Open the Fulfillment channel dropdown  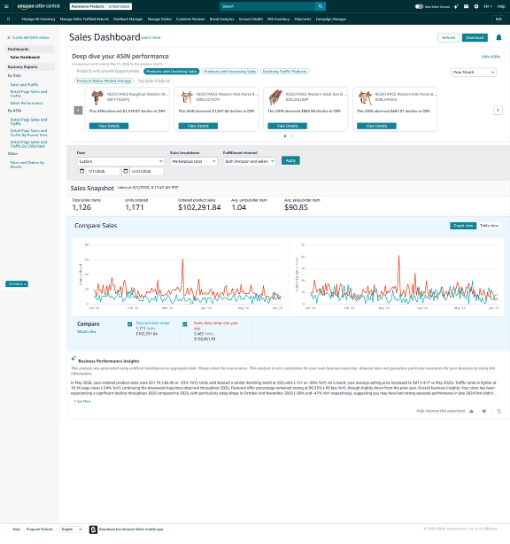[249, 161]
